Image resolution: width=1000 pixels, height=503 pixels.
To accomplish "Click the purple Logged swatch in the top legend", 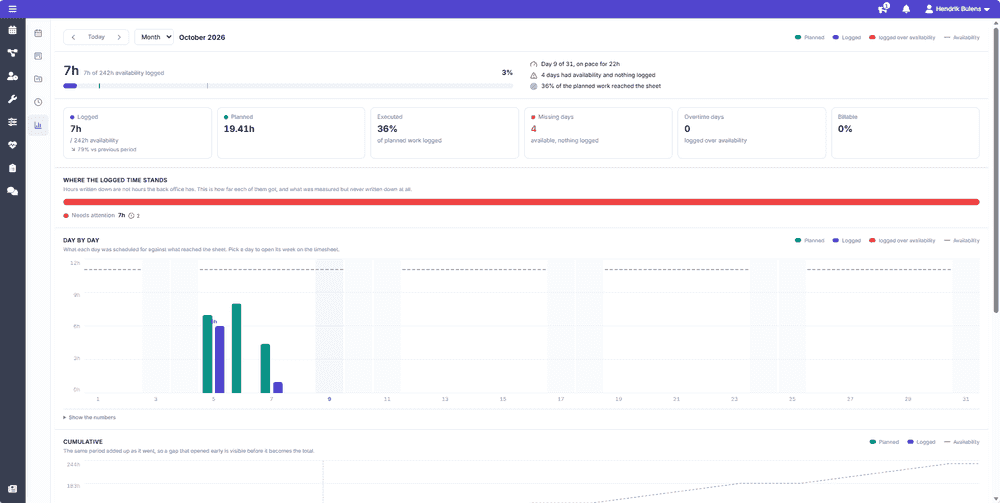I will [x=836, y=38].
